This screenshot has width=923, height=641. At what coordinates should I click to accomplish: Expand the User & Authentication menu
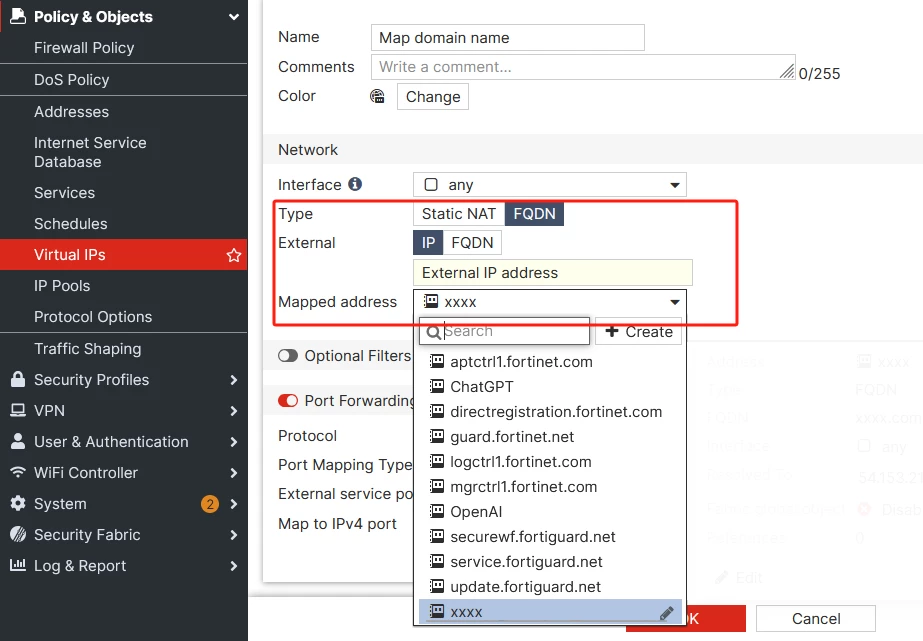(x=234, y=442)
